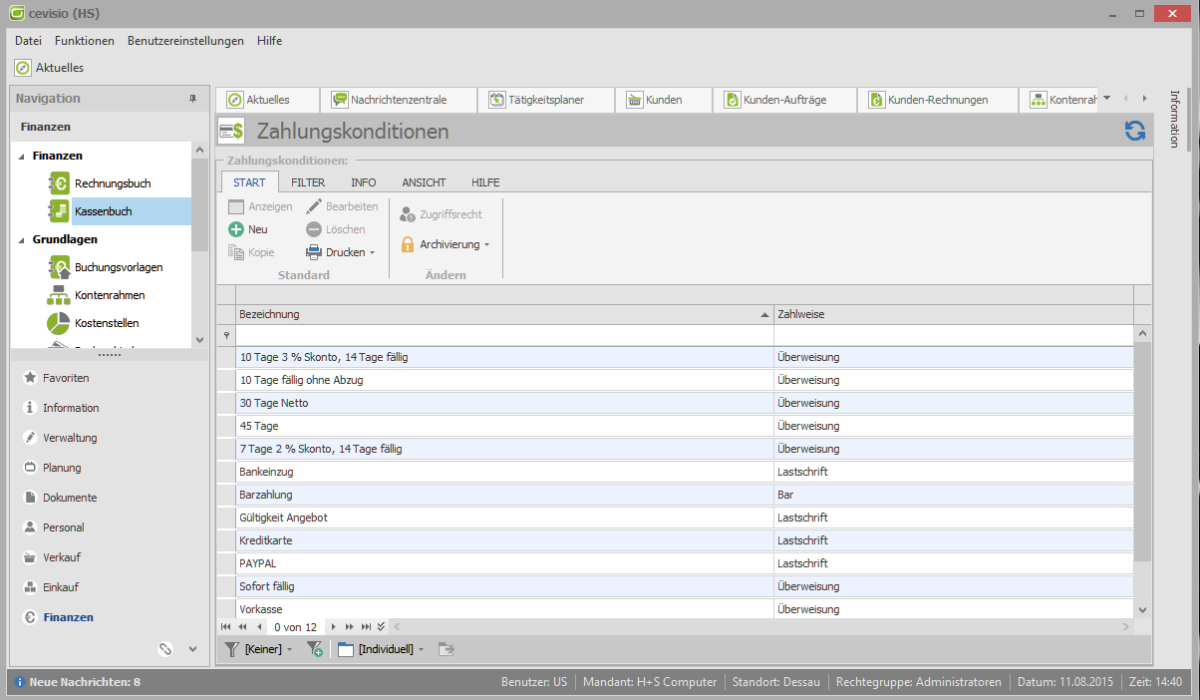Click the refresh icon beside Zahlungskonditionen

pyautogui.click(x=1135, y=131)
